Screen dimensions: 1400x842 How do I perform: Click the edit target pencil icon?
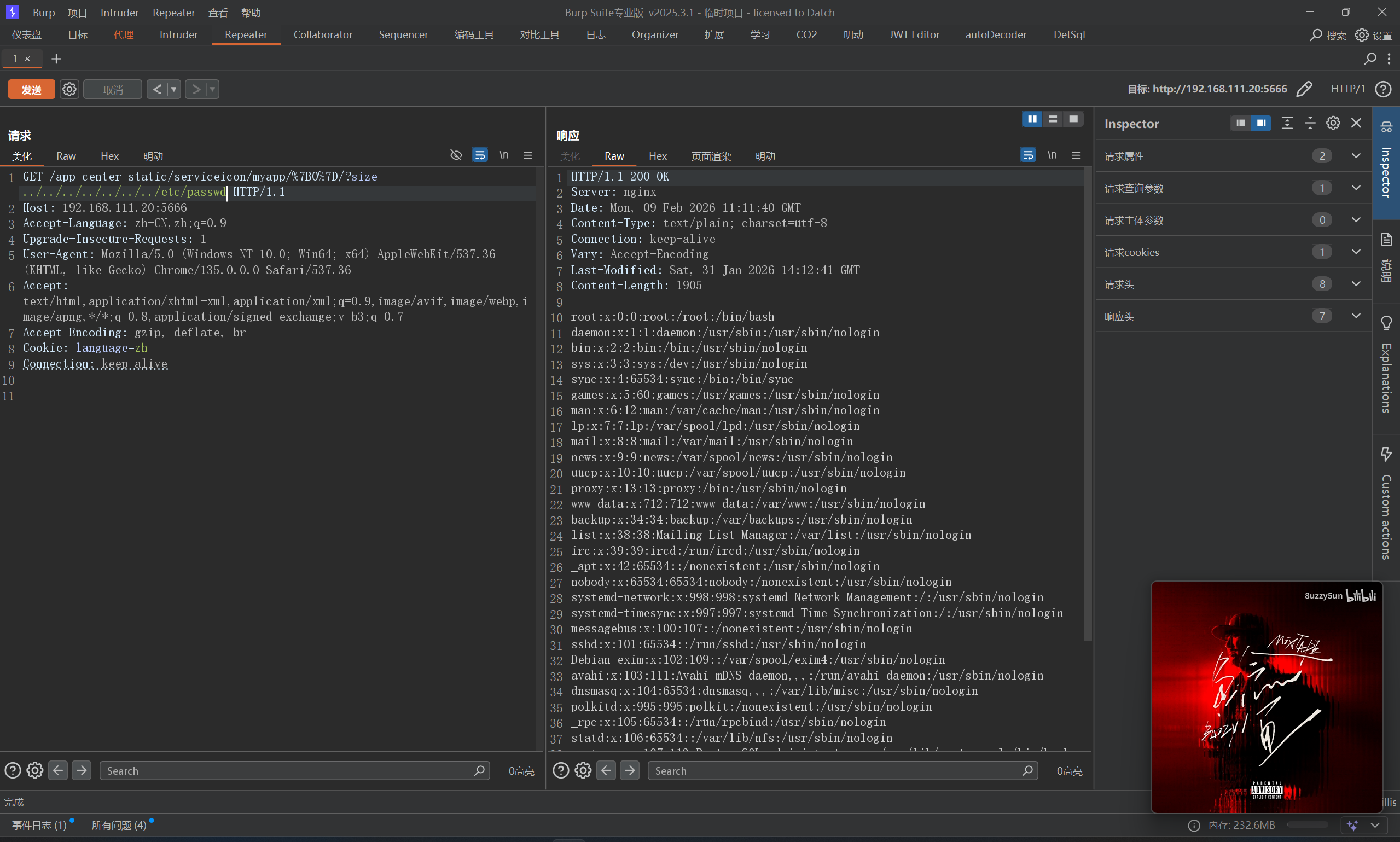tap(1304, 89)
